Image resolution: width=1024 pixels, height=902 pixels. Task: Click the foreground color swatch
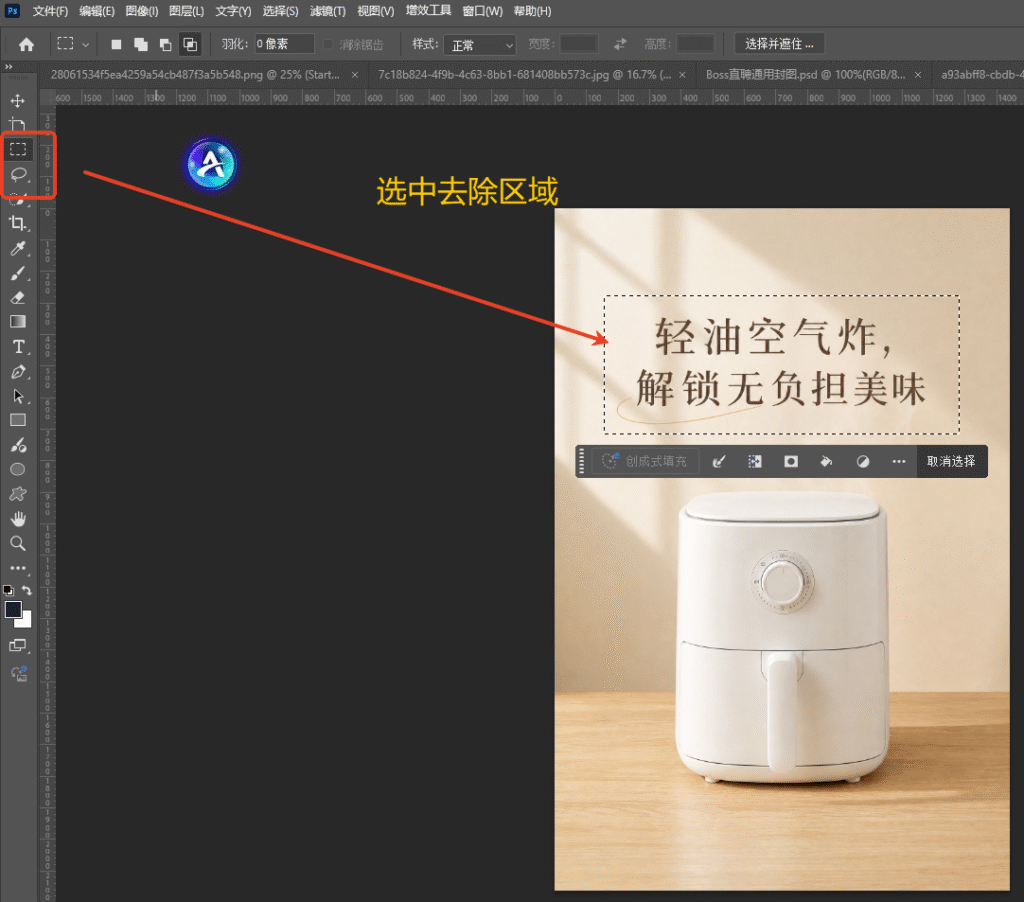click(12, 609)
